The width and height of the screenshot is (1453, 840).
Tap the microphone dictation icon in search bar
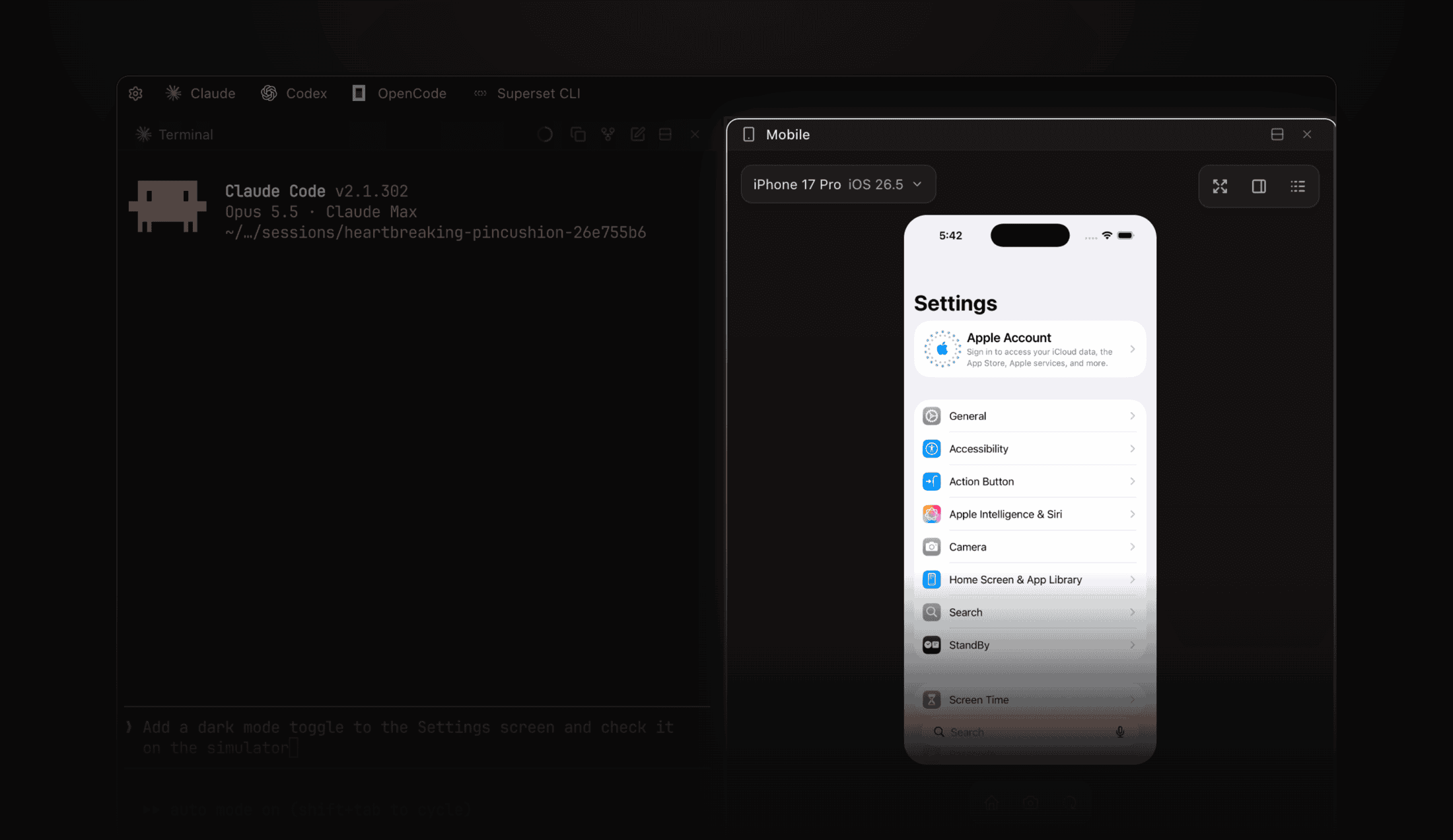[x=1120, y=732]
